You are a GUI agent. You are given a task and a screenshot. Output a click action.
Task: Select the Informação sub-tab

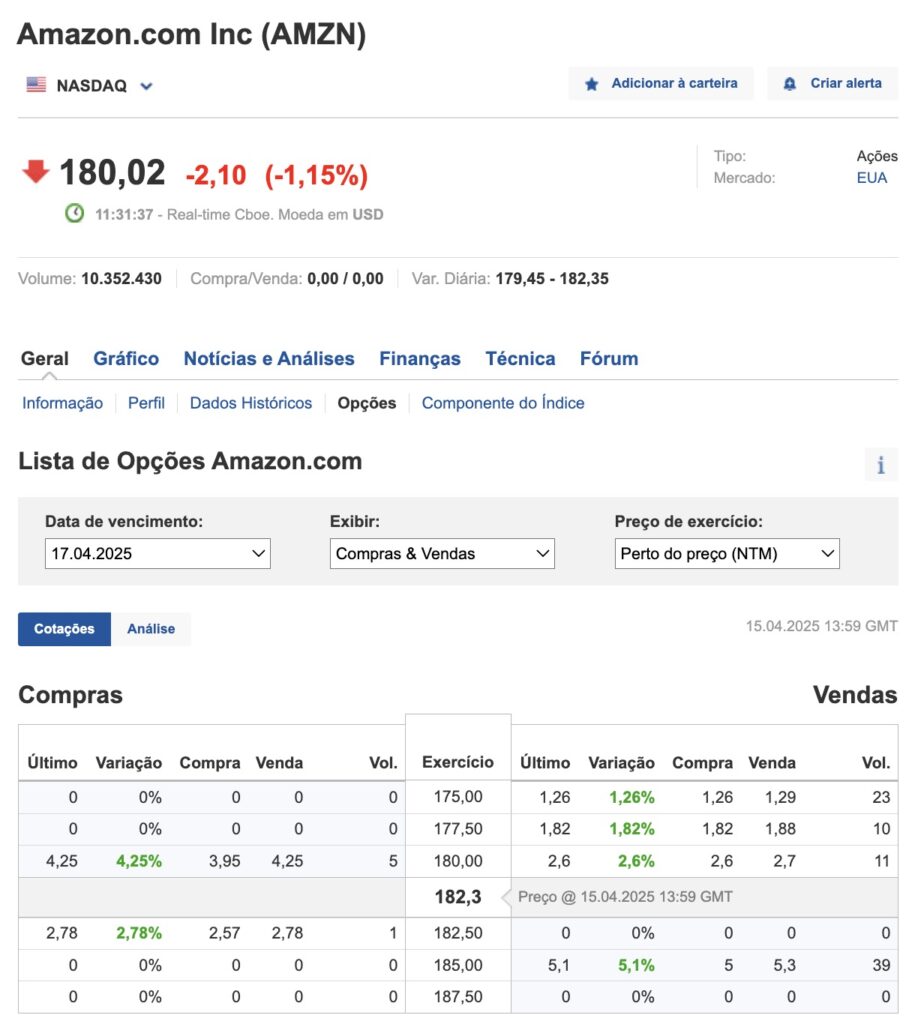(x=63, y=403)
